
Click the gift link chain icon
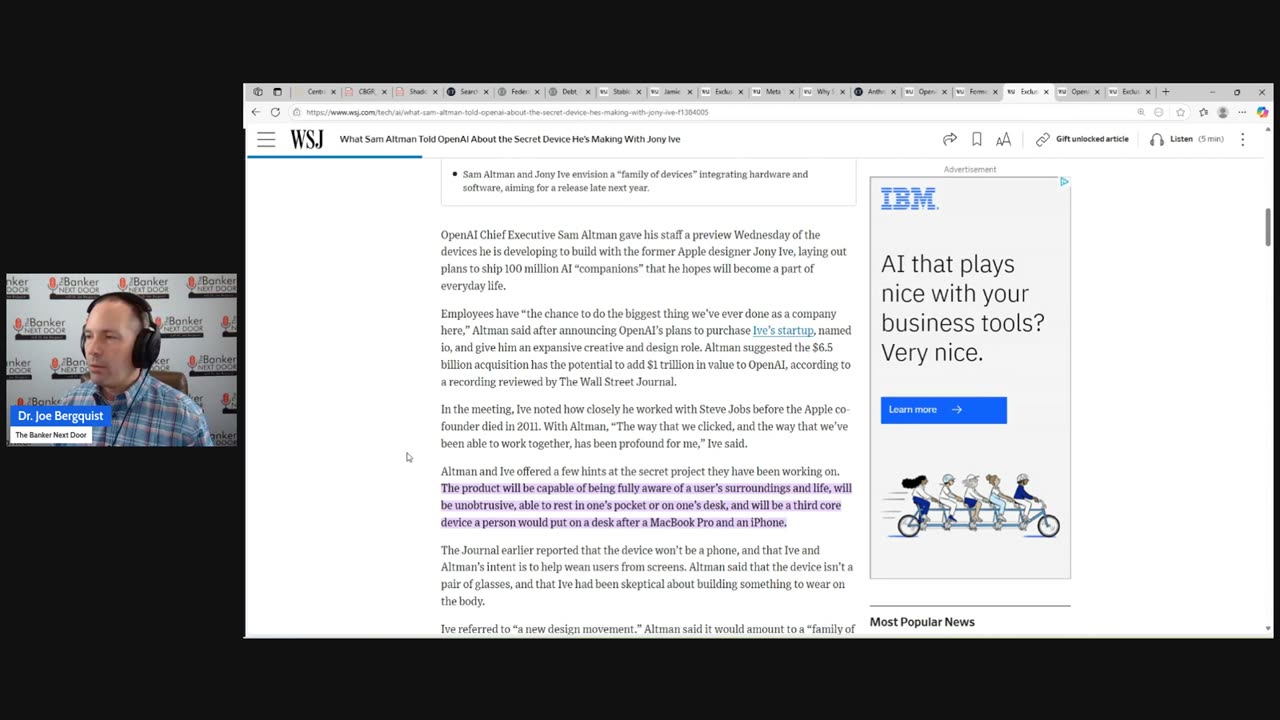coord(1042,139)
